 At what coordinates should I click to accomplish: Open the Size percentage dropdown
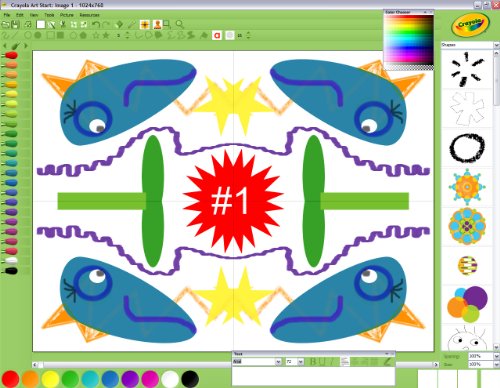[496, 364]
